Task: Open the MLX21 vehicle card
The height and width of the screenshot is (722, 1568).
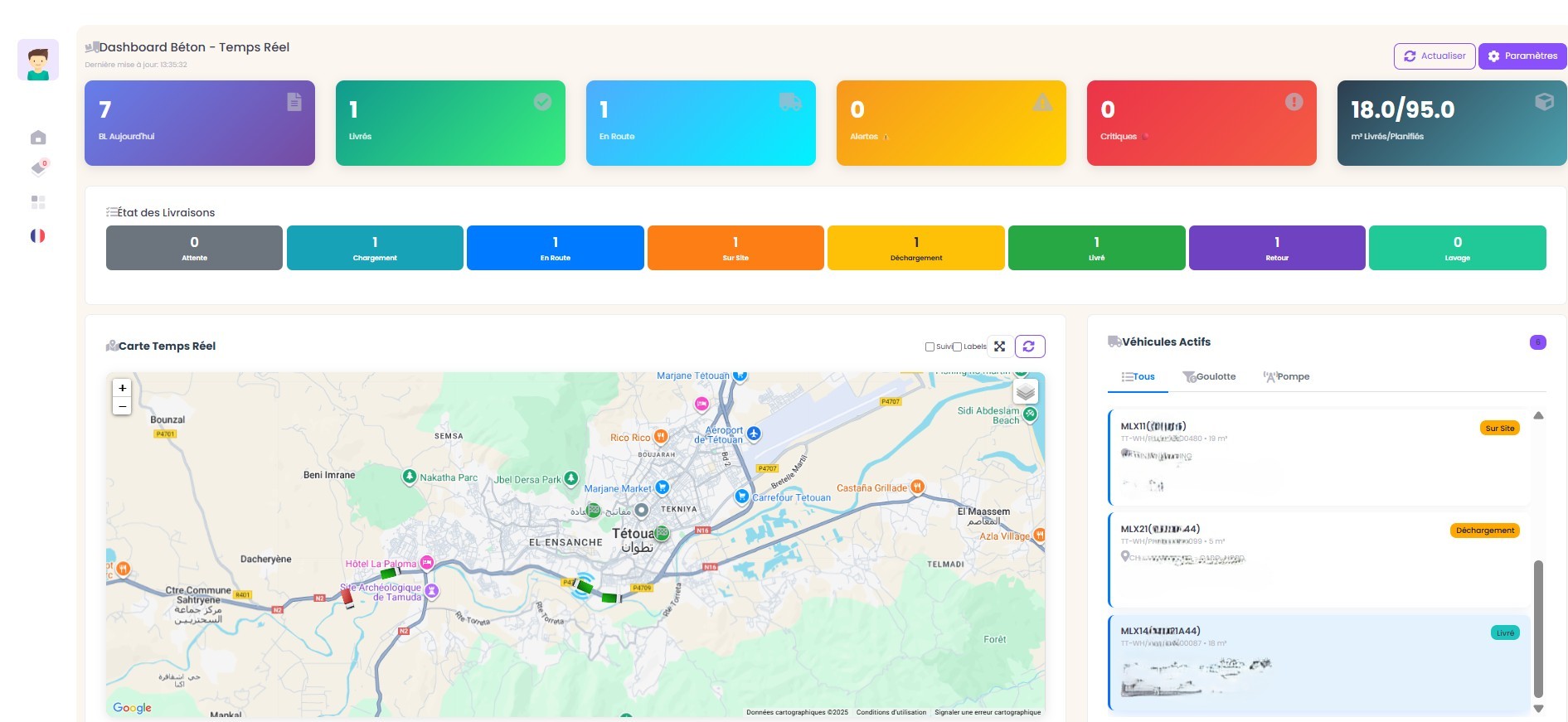Action: [1319, 560]
